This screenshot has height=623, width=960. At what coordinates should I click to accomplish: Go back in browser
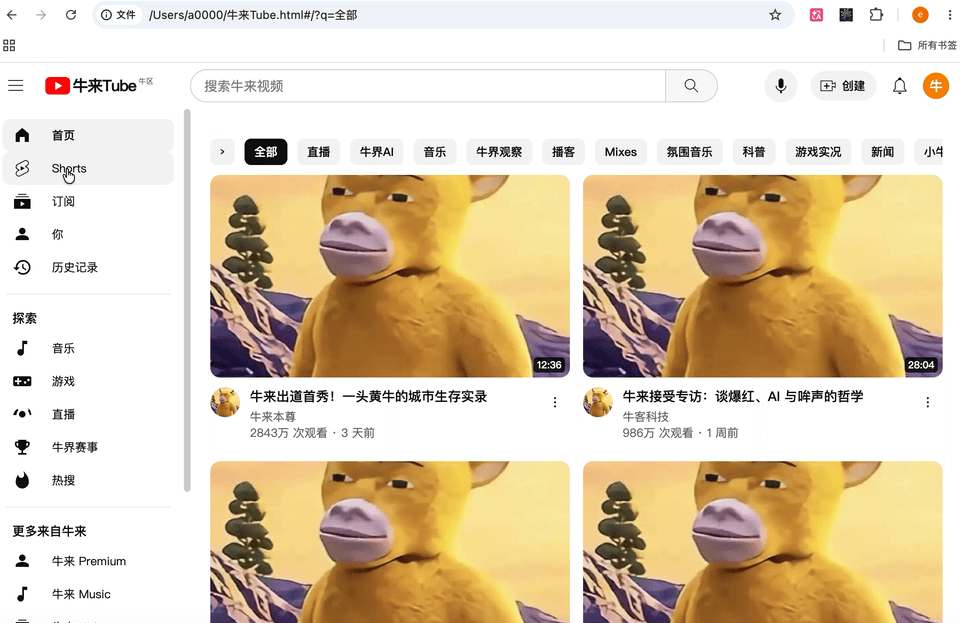12,15
